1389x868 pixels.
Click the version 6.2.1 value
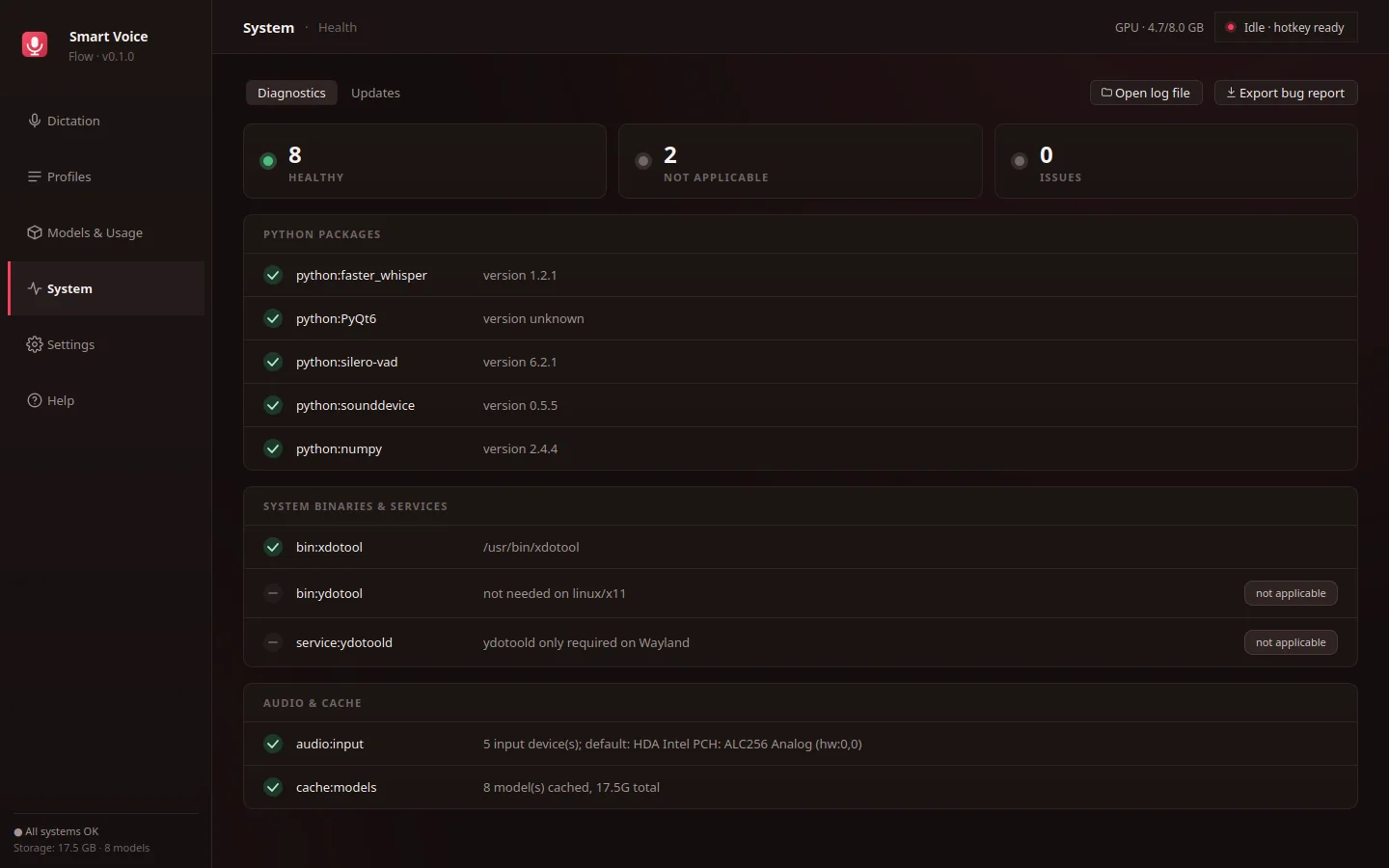click(520, 362)
